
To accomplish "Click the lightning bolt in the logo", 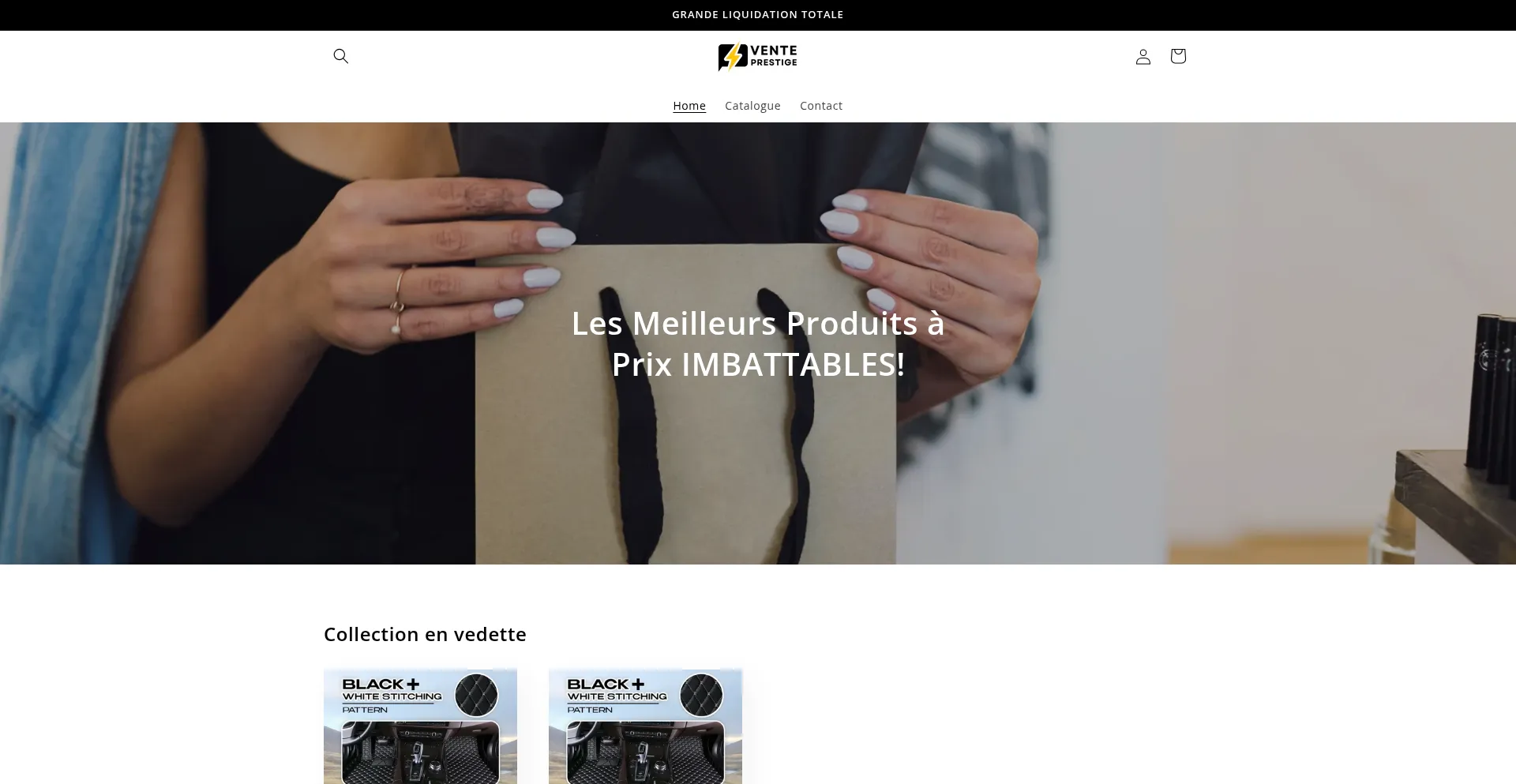I will pyautogui.click(x=734, y=57).
